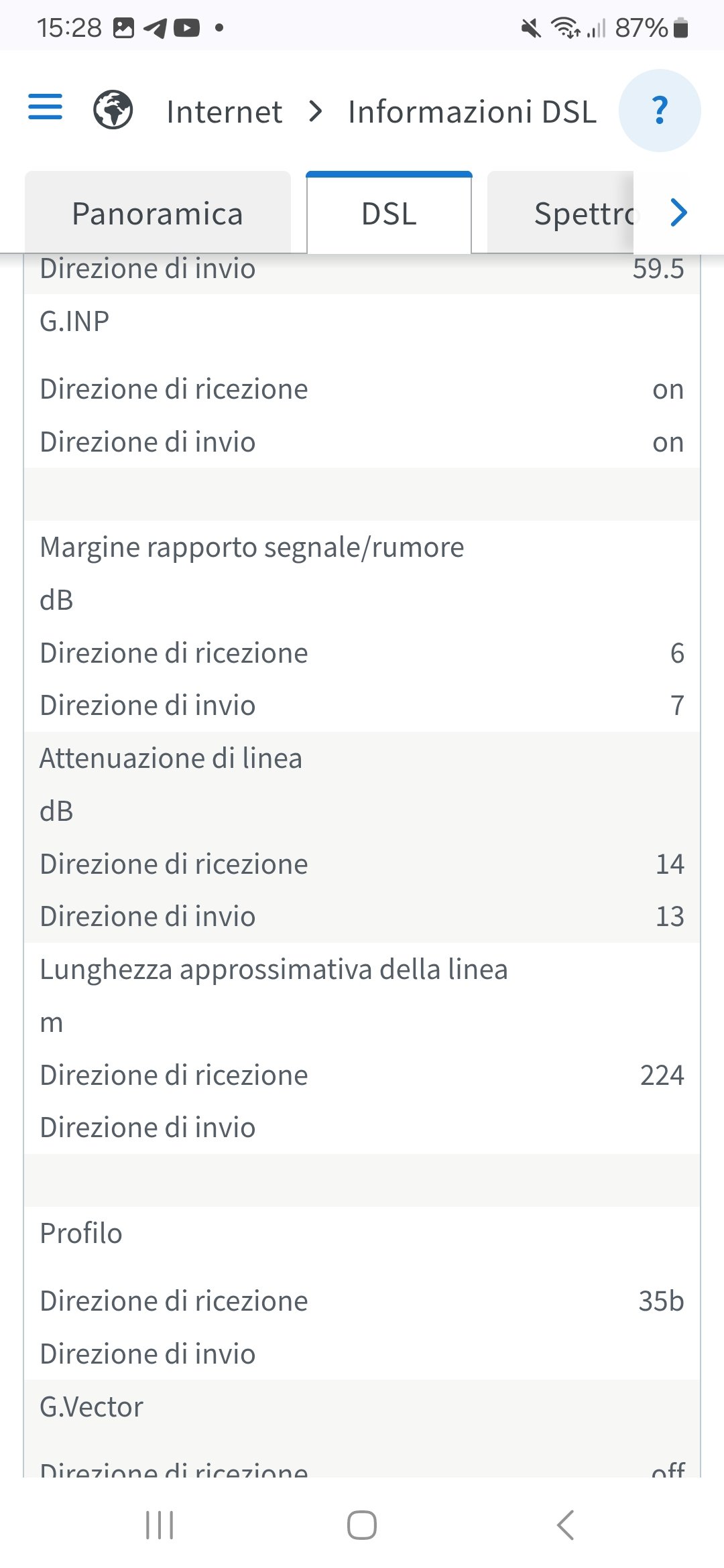Select the G.INP row label
Screen dimensions: 724x1568
(74, 322)
